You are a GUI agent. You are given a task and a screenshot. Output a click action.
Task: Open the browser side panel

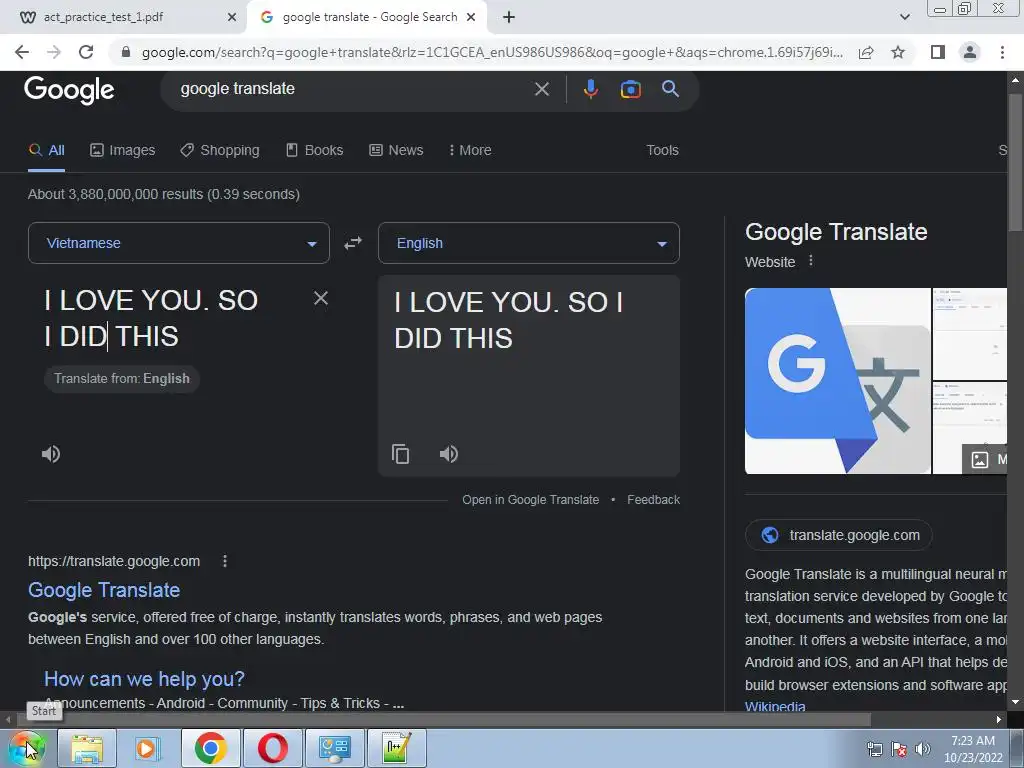click(x=938, y=52)
